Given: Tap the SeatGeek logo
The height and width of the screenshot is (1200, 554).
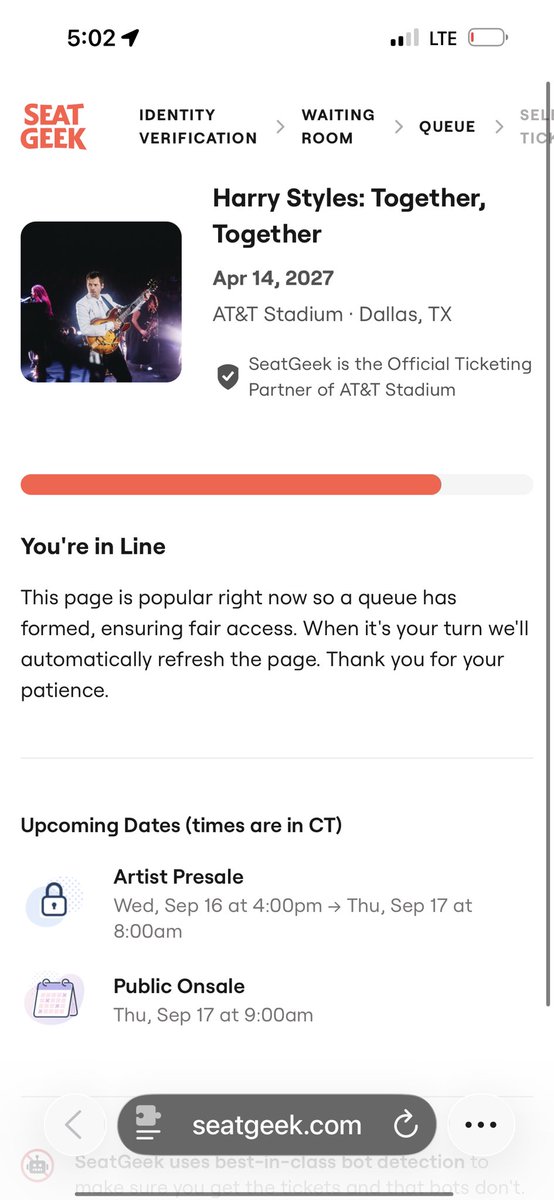Looking at the screenshot, I should (53, 127).
